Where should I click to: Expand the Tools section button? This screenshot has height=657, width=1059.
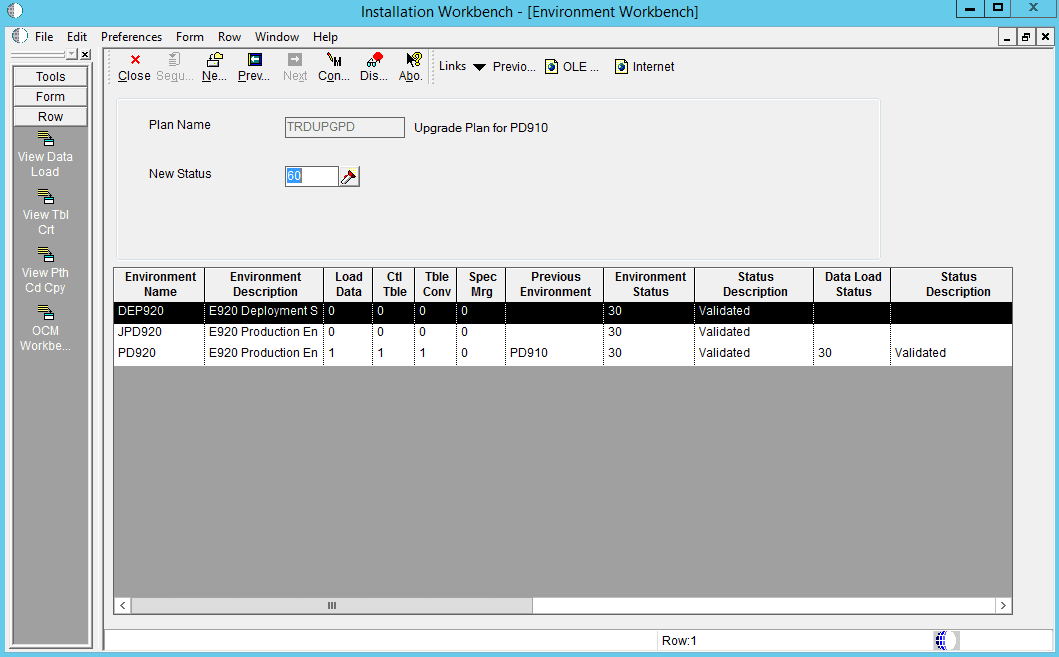pos(50,77)
